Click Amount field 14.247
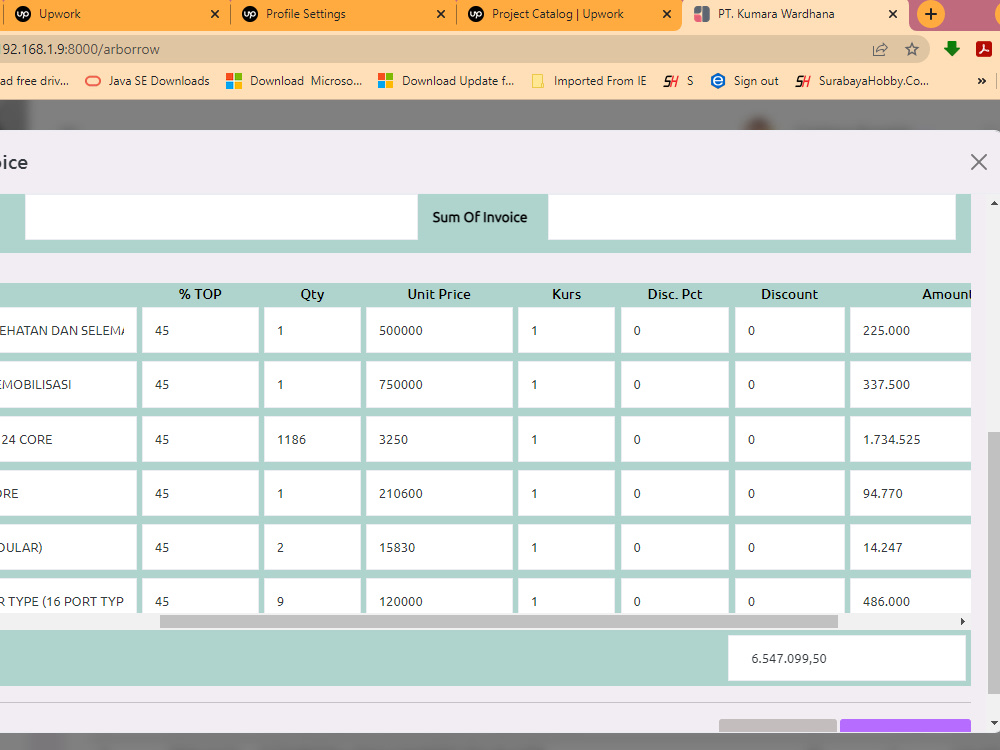Screen dimensions: 1000x750 (911, 547)
